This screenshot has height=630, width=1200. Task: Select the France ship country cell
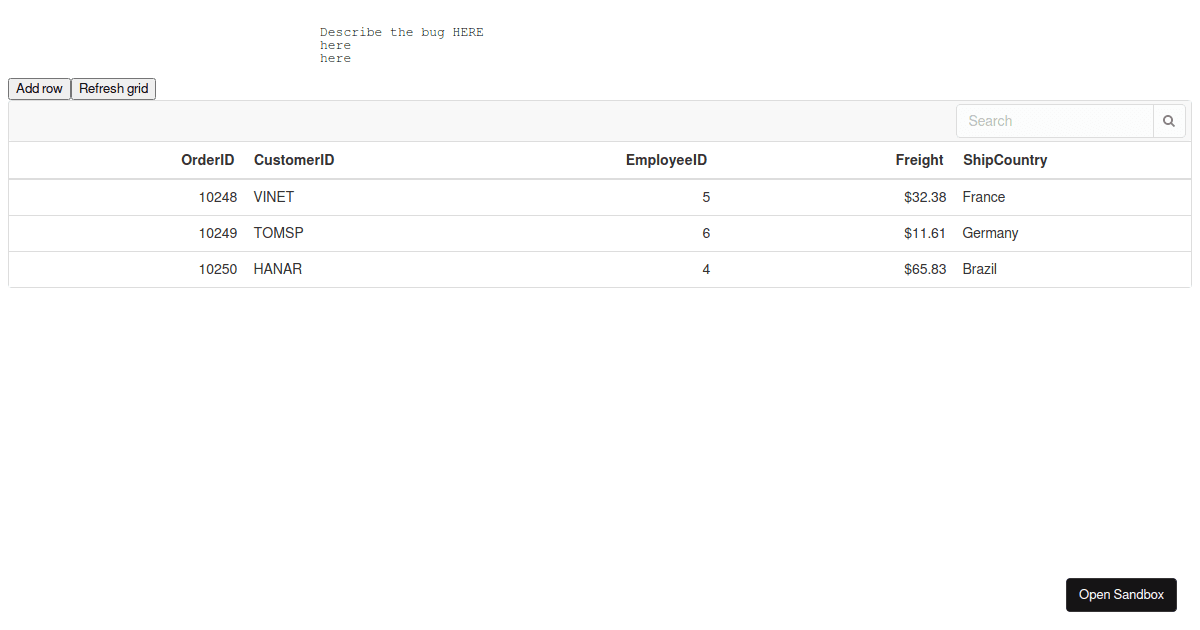[x=984, y=197]
